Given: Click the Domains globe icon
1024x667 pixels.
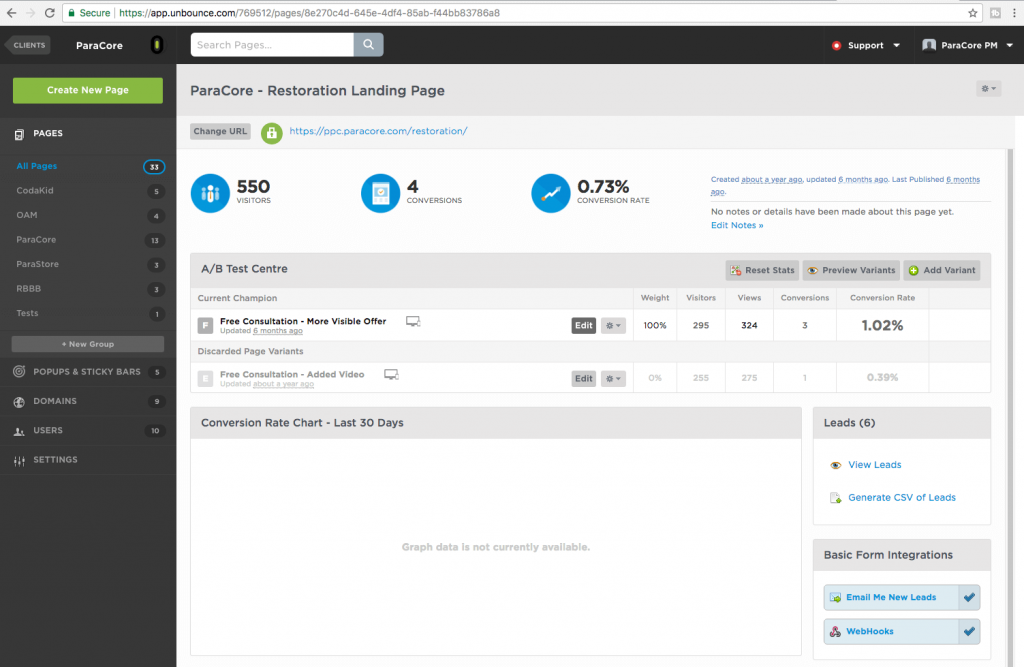Looking at the screenshot, I should click(x=19, y=402).
